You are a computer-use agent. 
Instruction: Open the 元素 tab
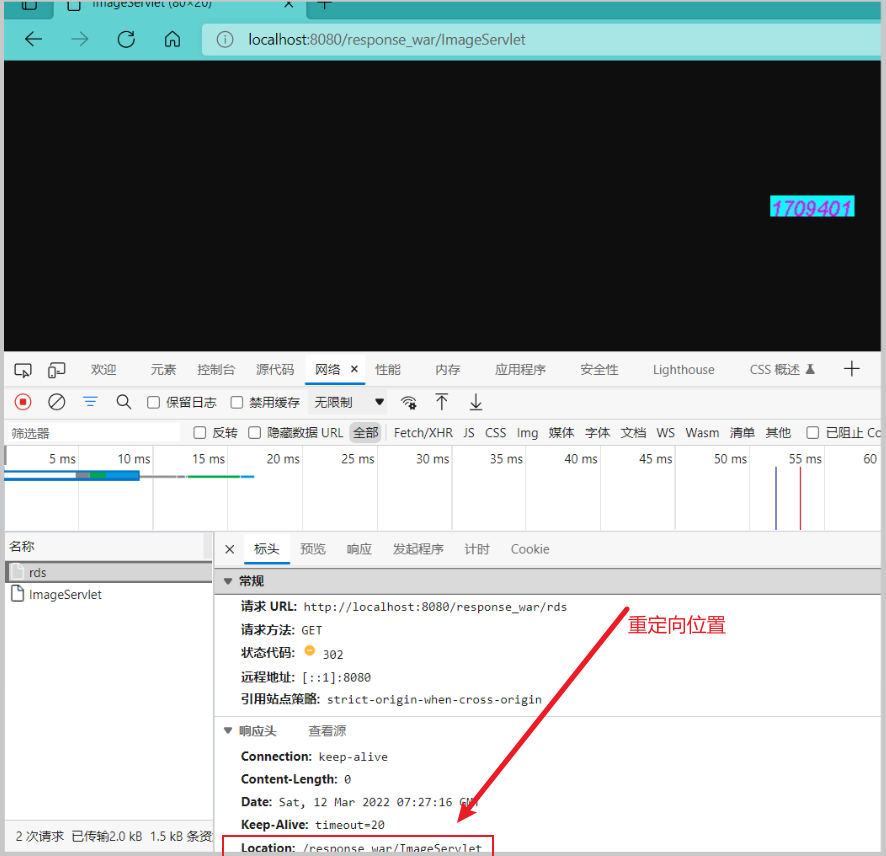(163, 370)
